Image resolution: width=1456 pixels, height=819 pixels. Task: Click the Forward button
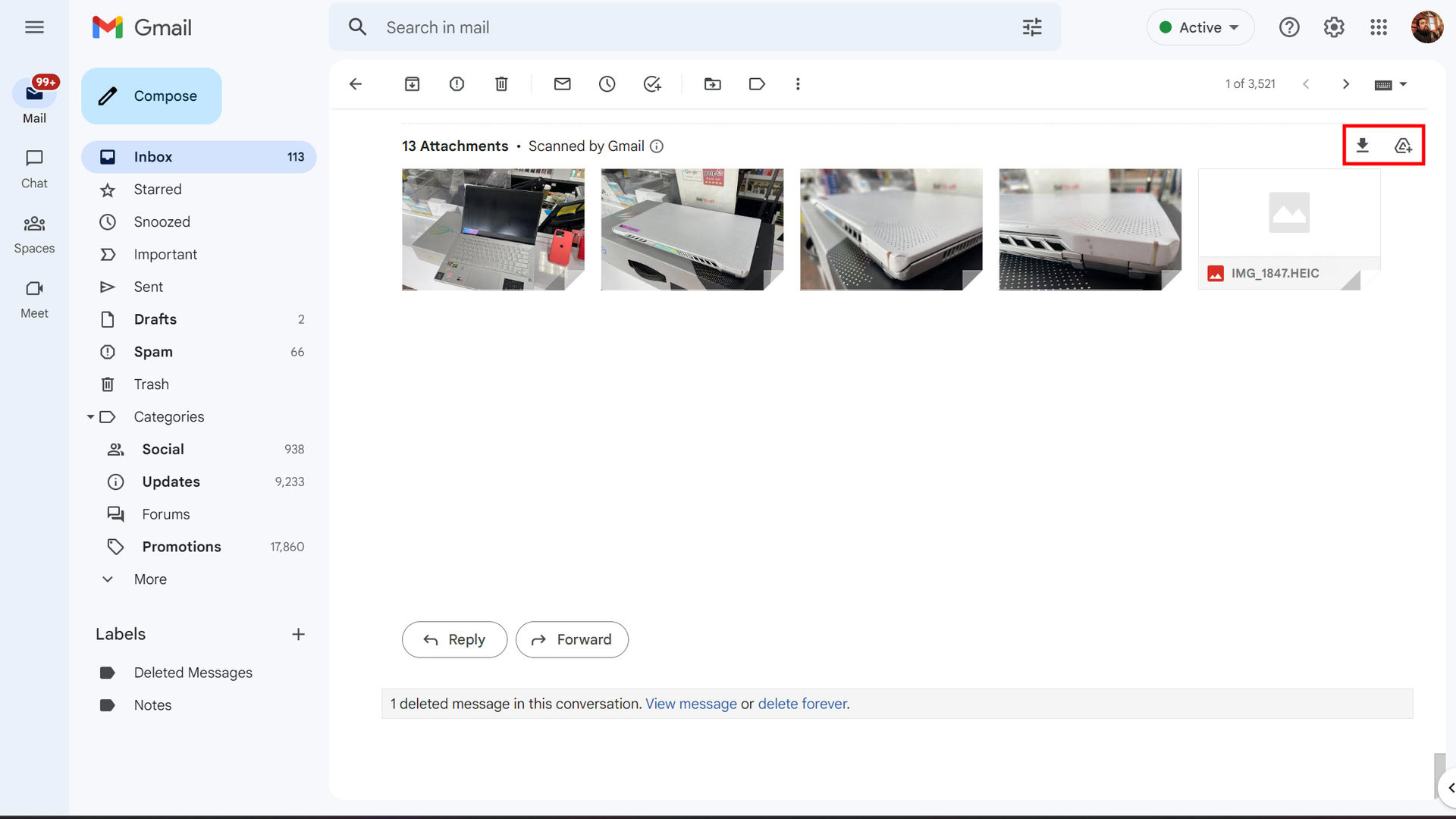click(572, 639)
